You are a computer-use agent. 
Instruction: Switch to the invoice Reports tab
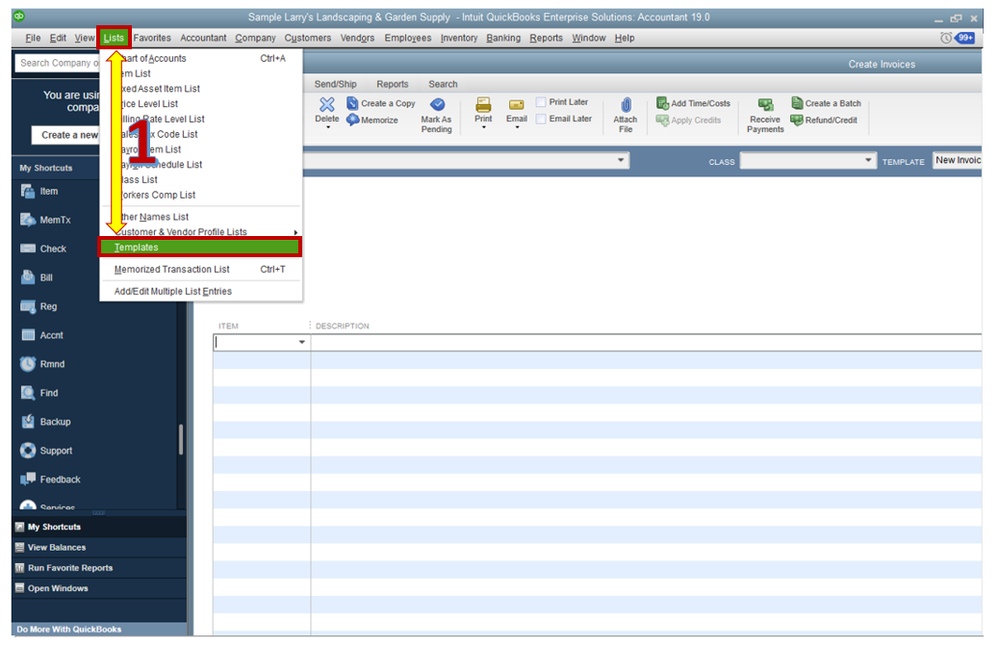[392, 84]
